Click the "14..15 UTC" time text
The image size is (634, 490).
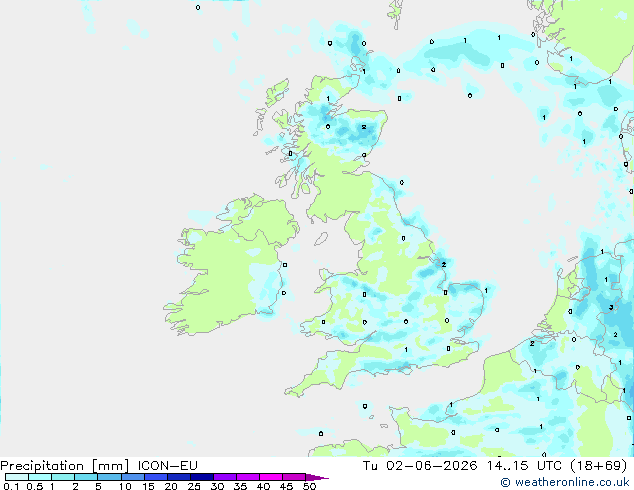[524, 466]
